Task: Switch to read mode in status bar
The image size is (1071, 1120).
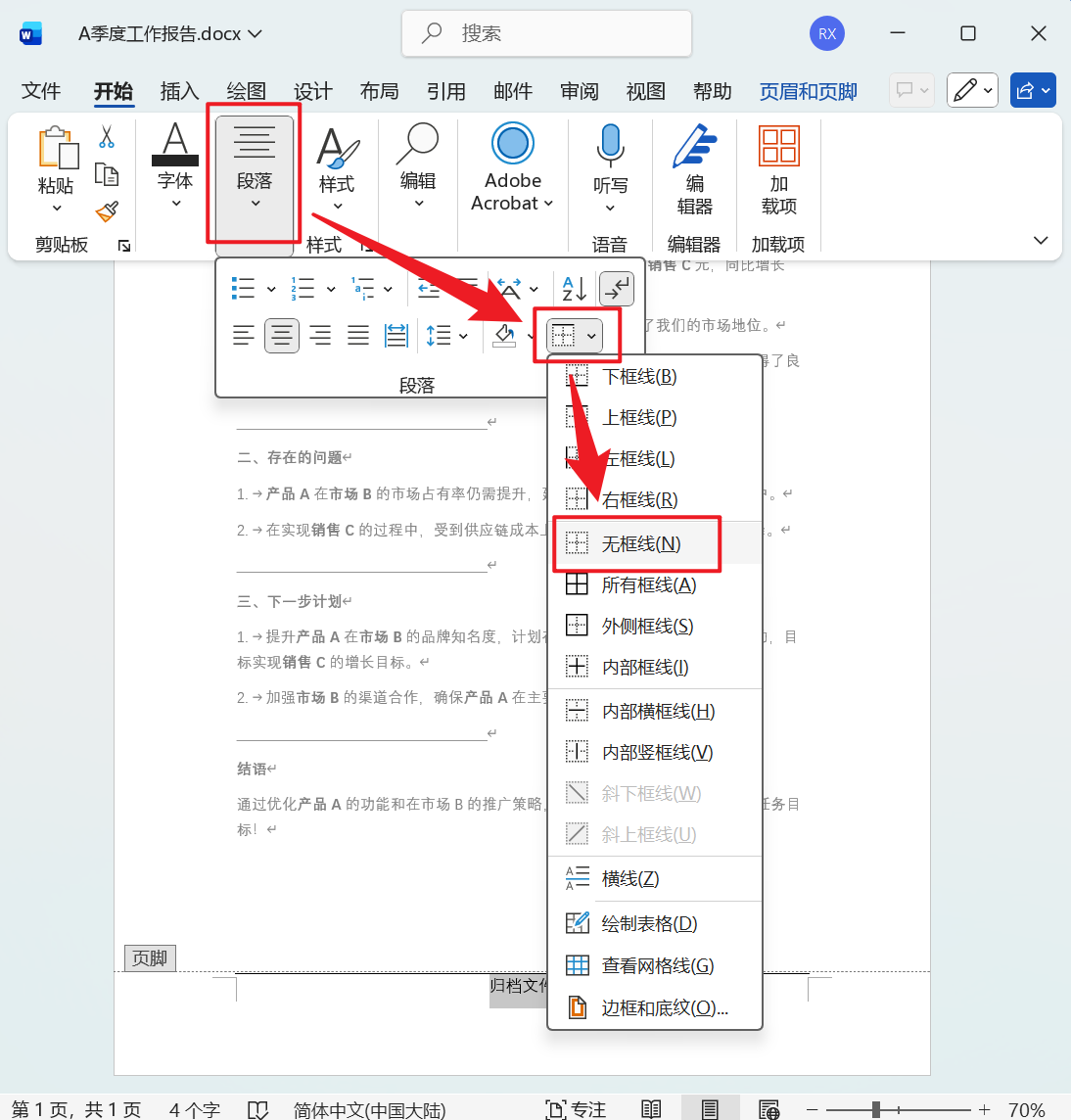Action: [x=651, y=1109]
